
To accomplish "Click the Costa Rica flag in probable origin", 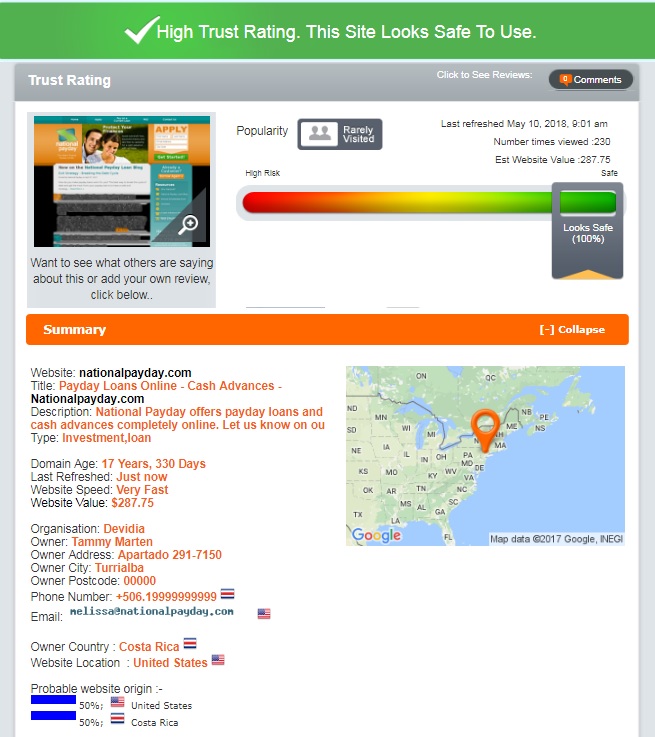I will click(117, 719).
